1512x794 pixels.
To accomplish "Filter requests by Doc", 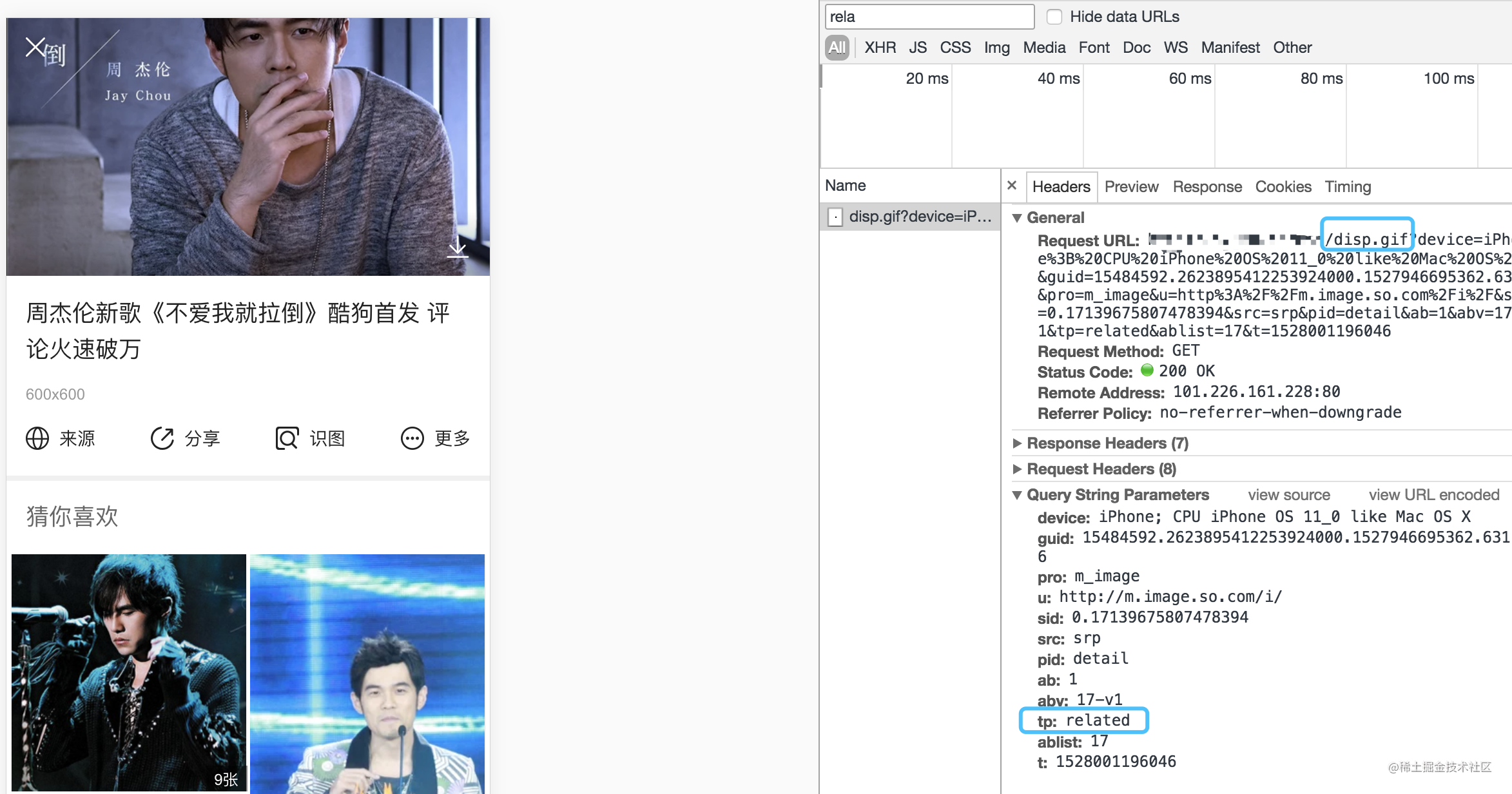I will coord(1137,48).
